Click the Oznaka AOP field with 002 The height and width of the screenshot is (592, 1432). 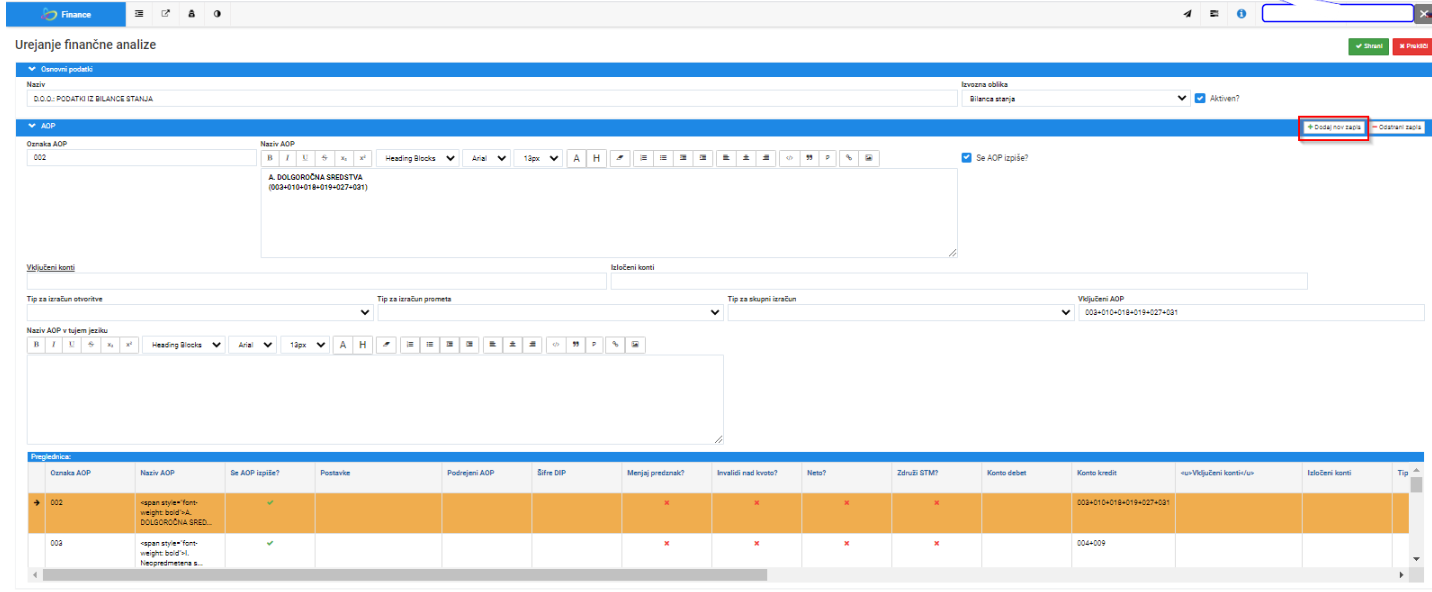[x=141, y=158]
